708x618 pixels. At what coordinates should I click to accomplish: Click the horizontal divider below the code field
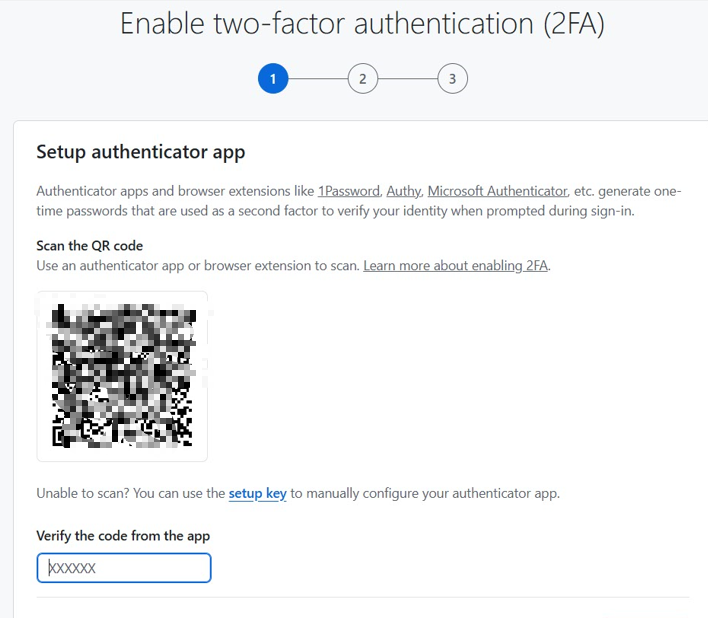tap(362, 598)
